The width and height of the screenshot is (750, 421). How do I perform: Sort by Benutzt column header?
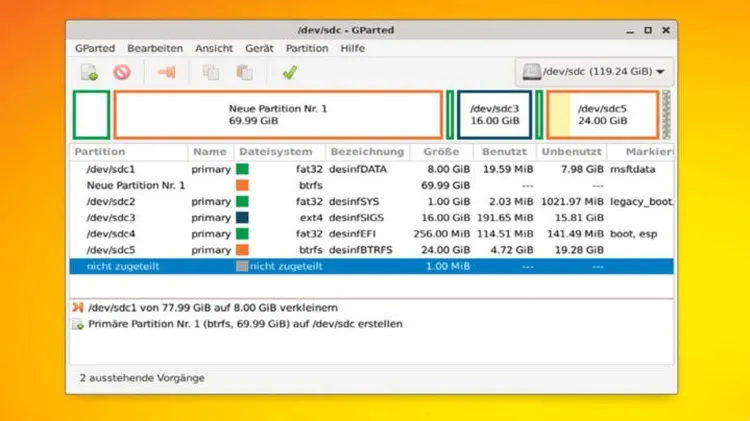coord(504,152)
